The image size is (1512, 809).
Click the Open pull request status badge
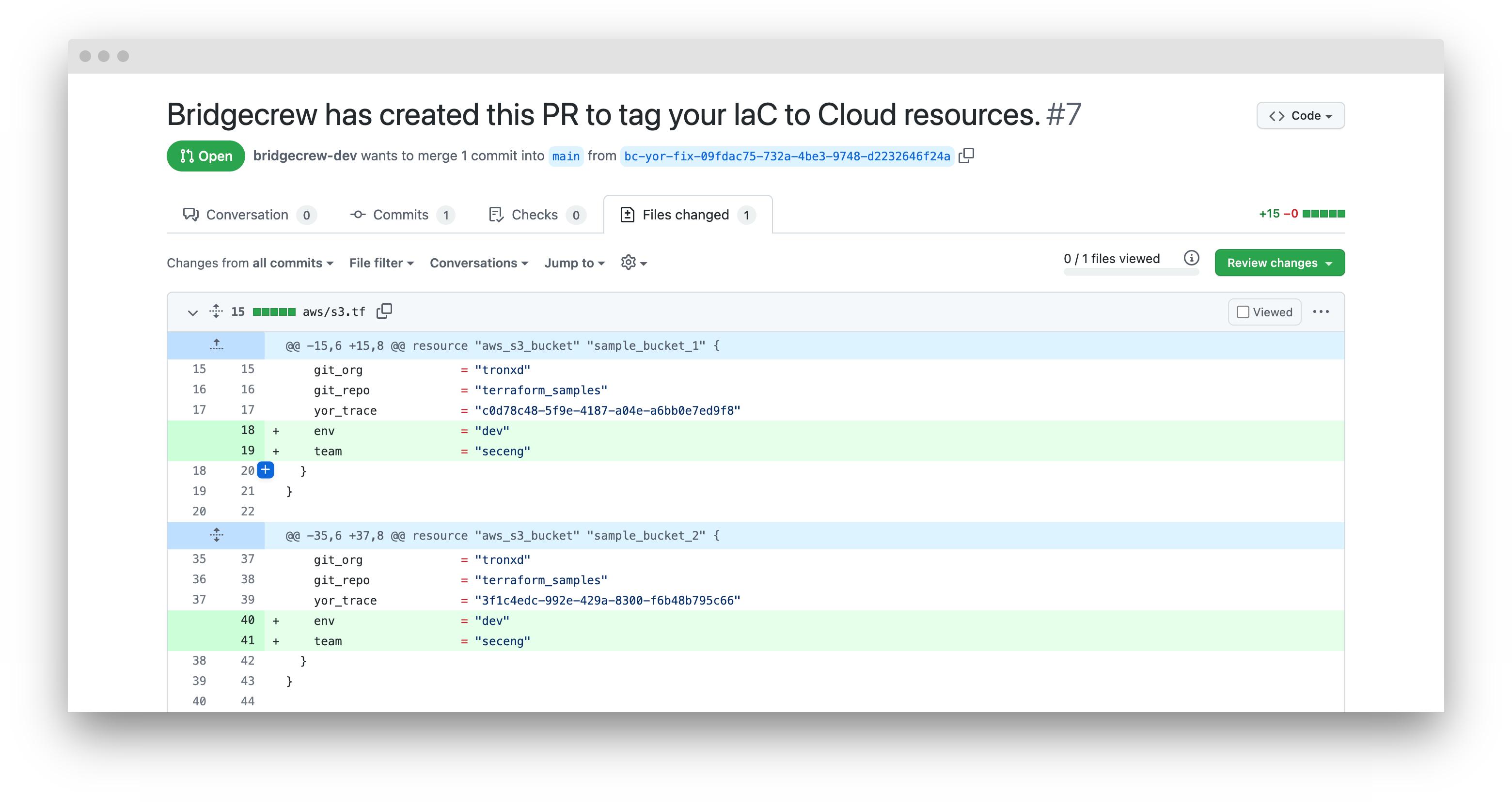click(205, 156)
